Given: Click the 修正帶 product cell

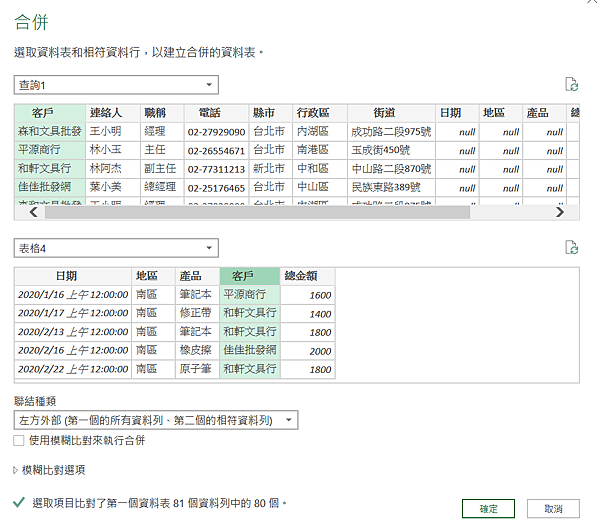Looking at the screenshot, I should pos(197,313).
